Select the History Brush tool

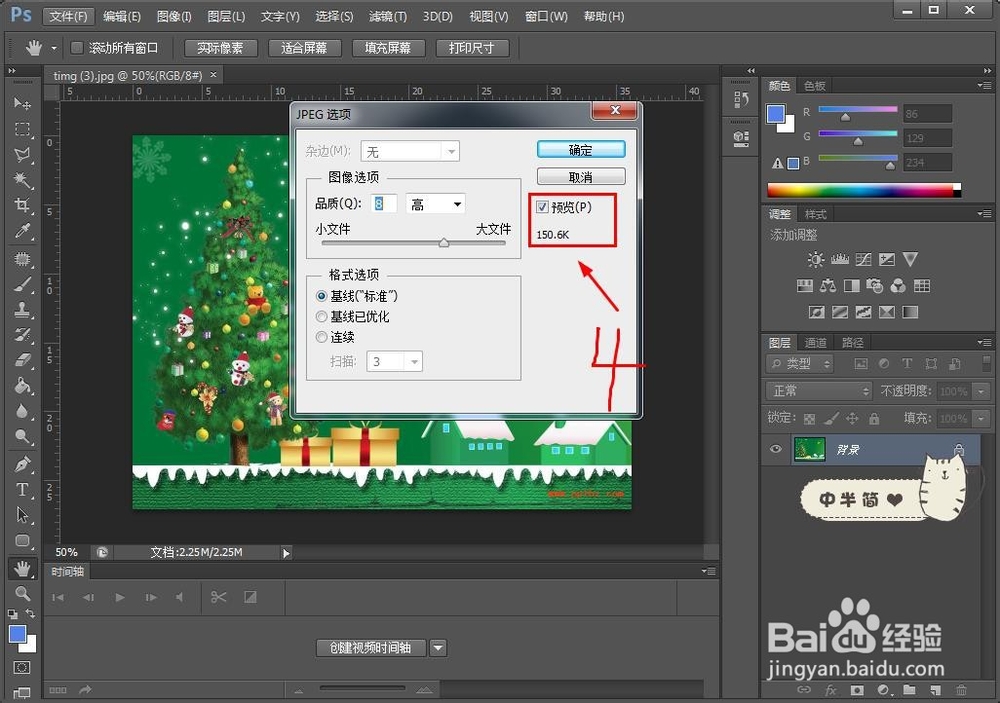pyautogui.click(x=22, y=335)
